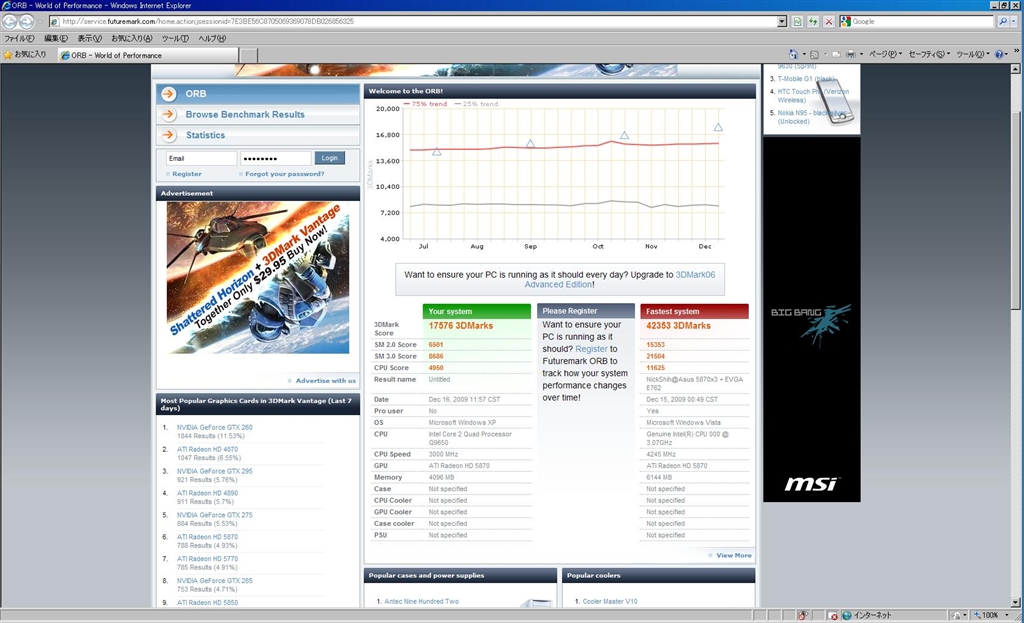Expand the Home button dropdown arrow
The image size is (1024, 623).
tap(804, 55)
